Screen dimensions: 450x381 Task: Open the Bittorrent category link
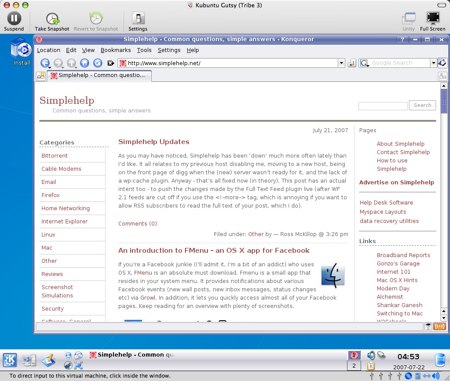[x=54, y=156]
